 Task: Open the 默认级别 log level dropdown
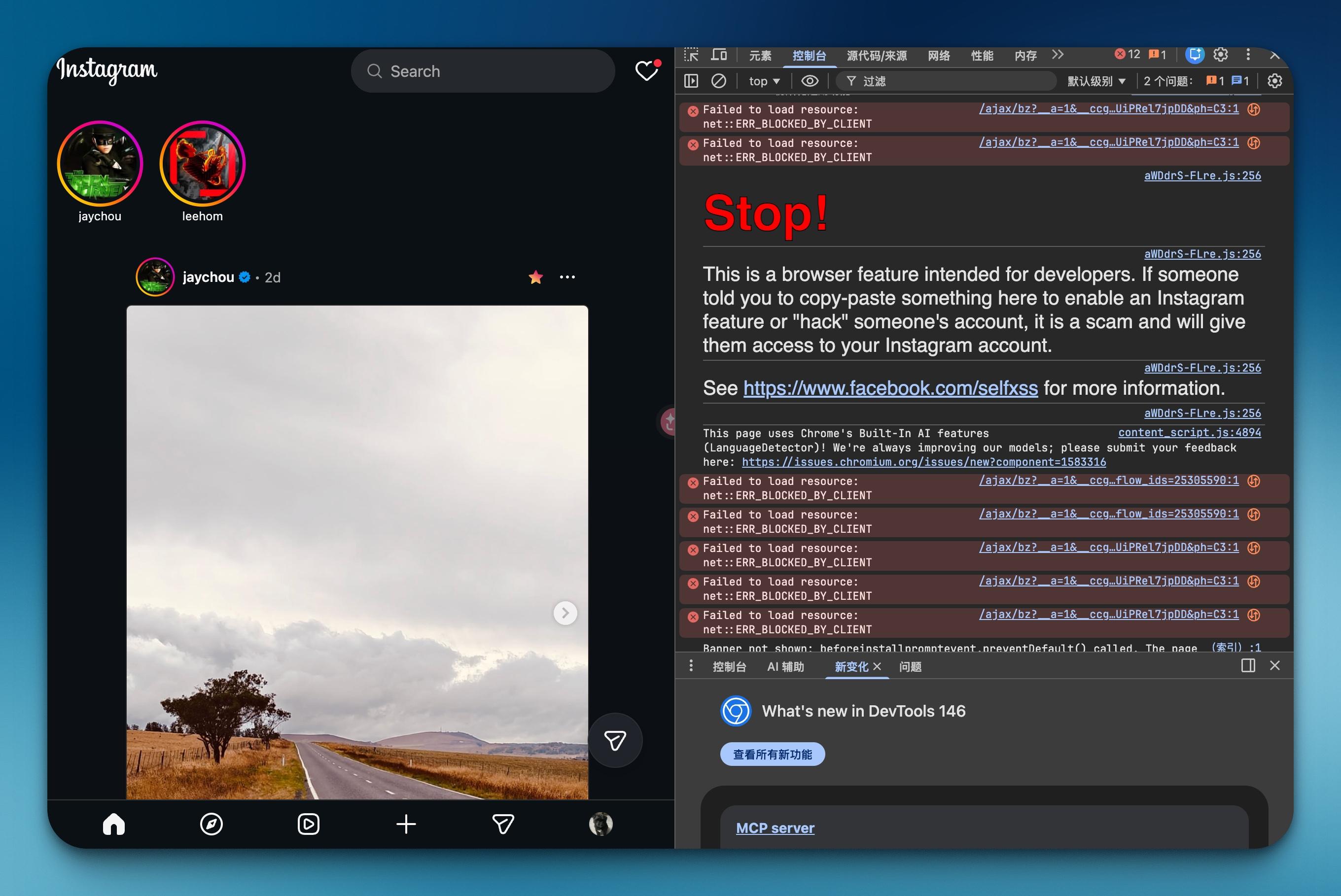[1096, 81]
